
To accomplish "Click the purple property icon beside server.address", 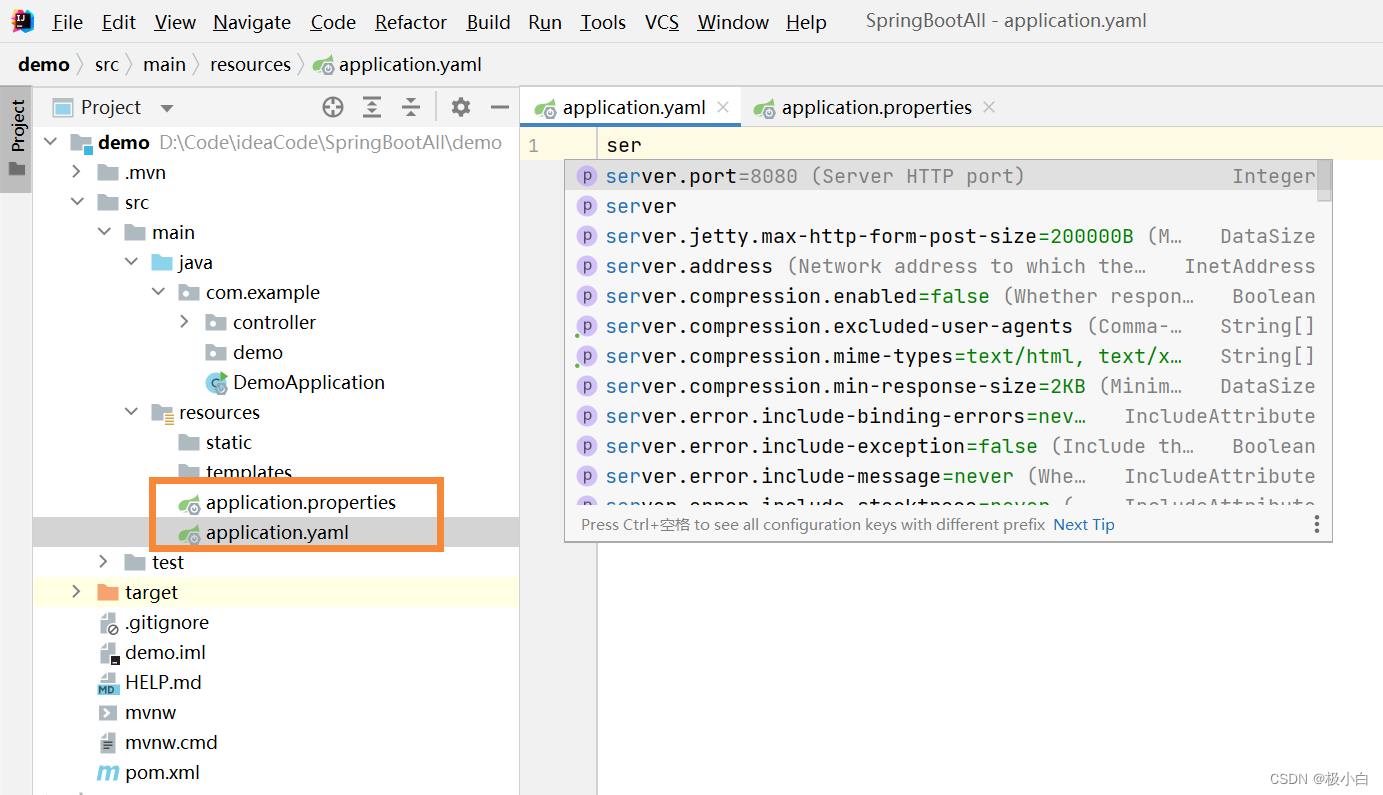I will coord(587,266).
